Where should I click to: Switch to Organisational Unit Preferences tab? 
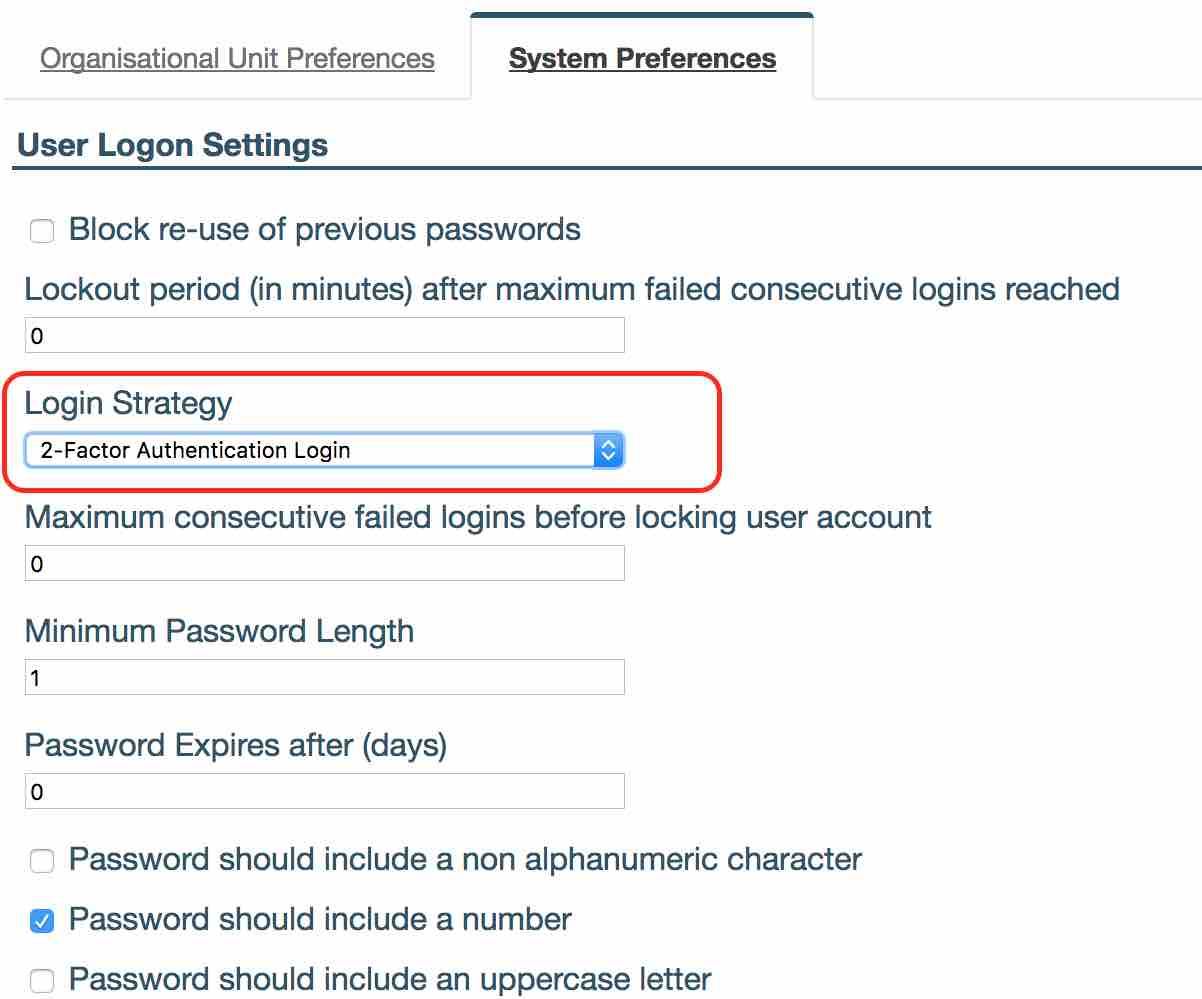pos(237,58)
